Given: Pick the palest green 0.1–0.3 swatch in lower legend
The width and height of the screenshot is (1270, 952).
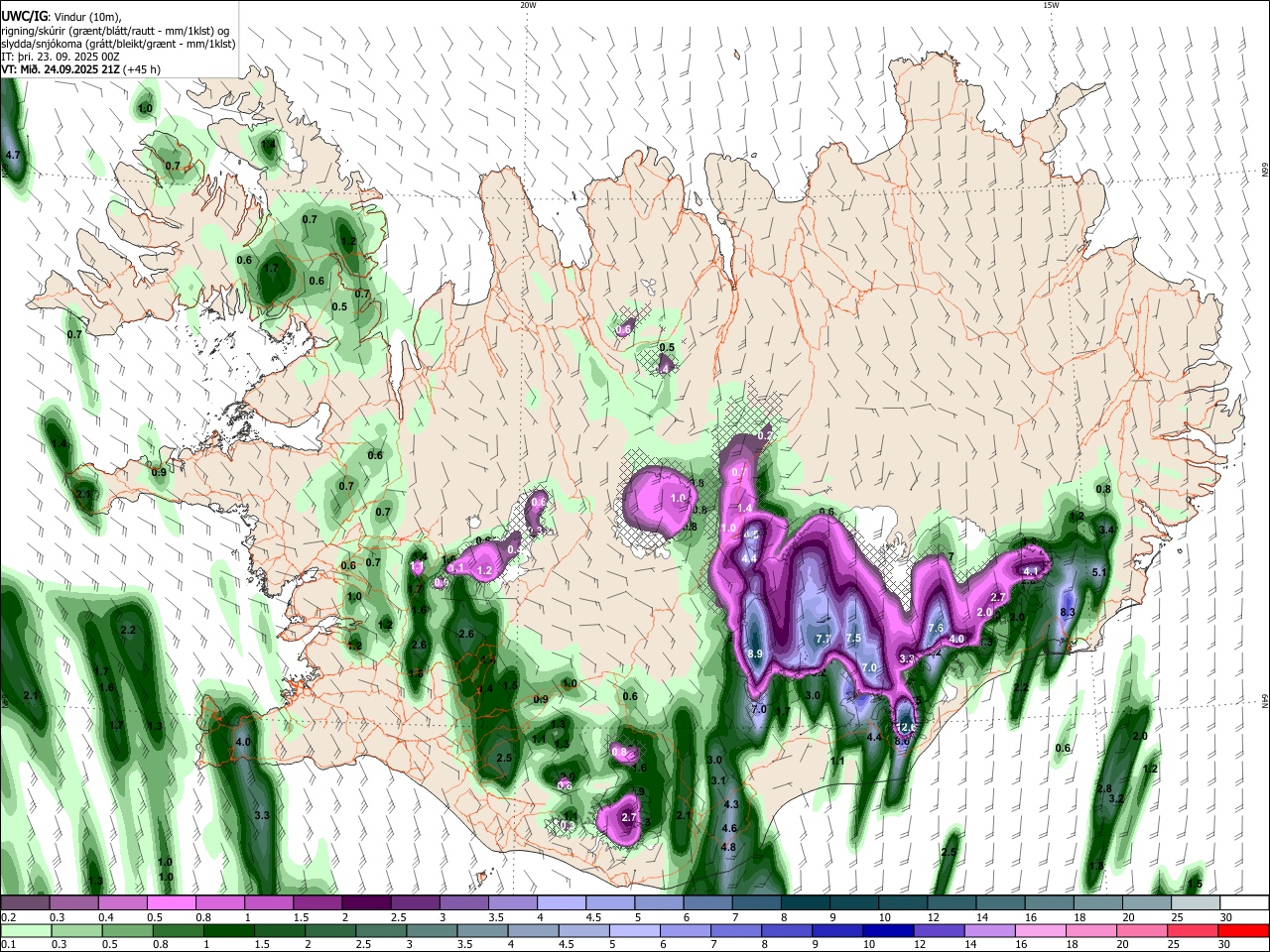Looking at the screenshot, I should pos(25,930).
